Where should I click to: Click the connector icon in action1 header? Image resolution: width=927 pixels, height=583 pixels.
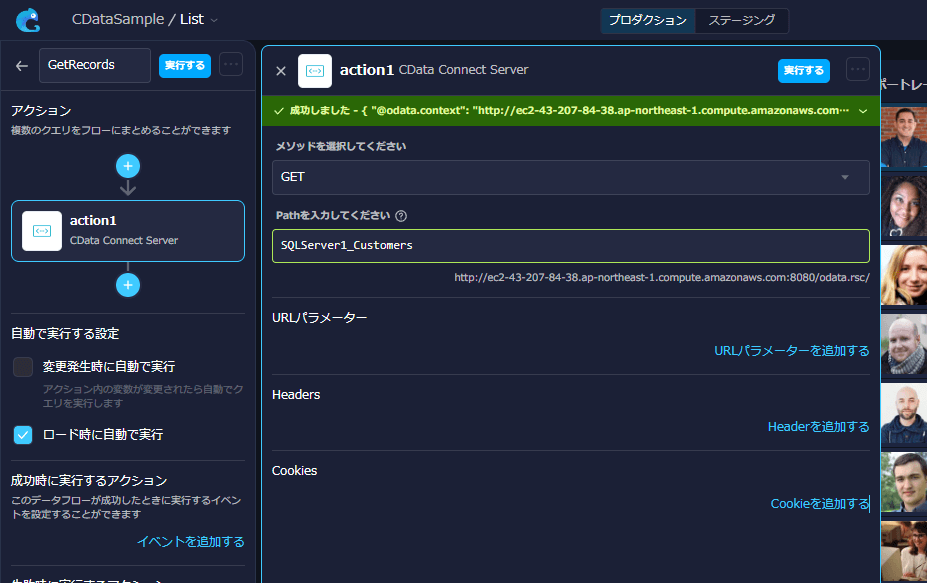(315, 71)
